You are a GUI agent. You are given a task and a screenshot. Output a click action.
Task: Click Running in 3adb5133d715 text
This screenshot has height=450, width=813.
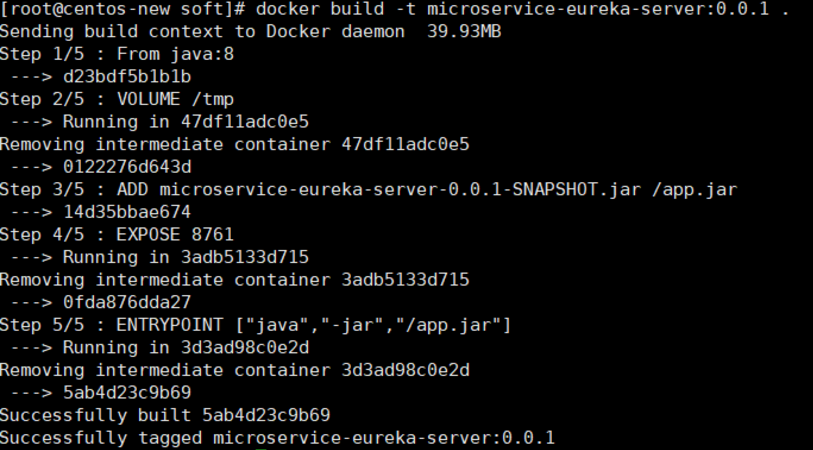[x=186, y=257]
